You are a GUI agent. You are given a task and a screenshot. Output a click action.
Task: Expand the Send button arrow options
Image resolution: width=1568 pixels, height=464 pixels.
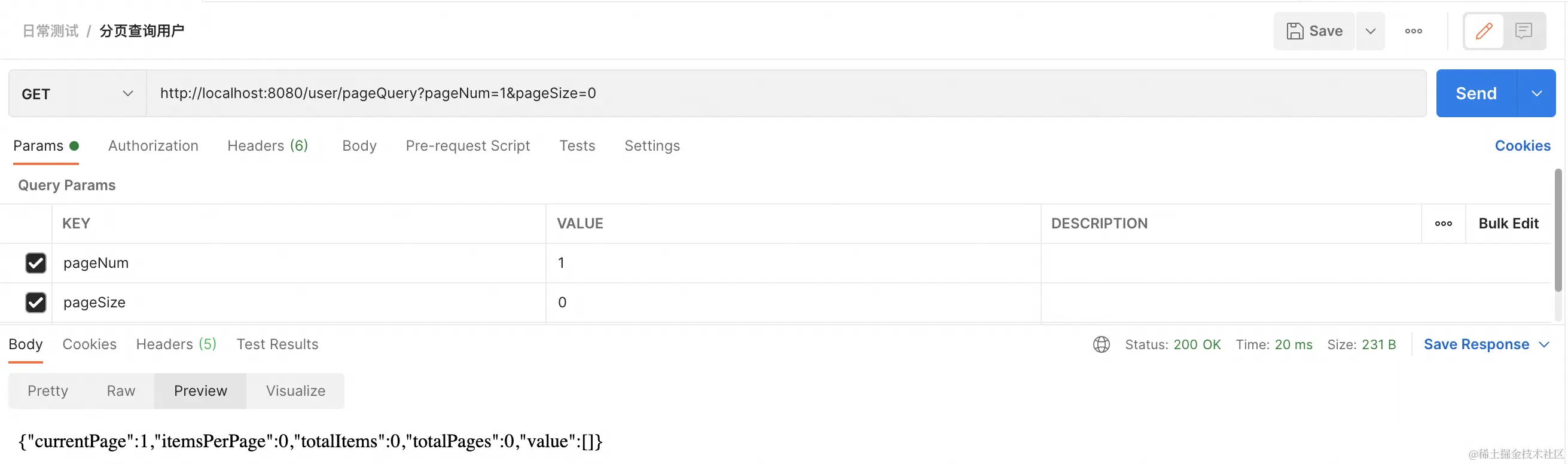[x=1536, y=94]
